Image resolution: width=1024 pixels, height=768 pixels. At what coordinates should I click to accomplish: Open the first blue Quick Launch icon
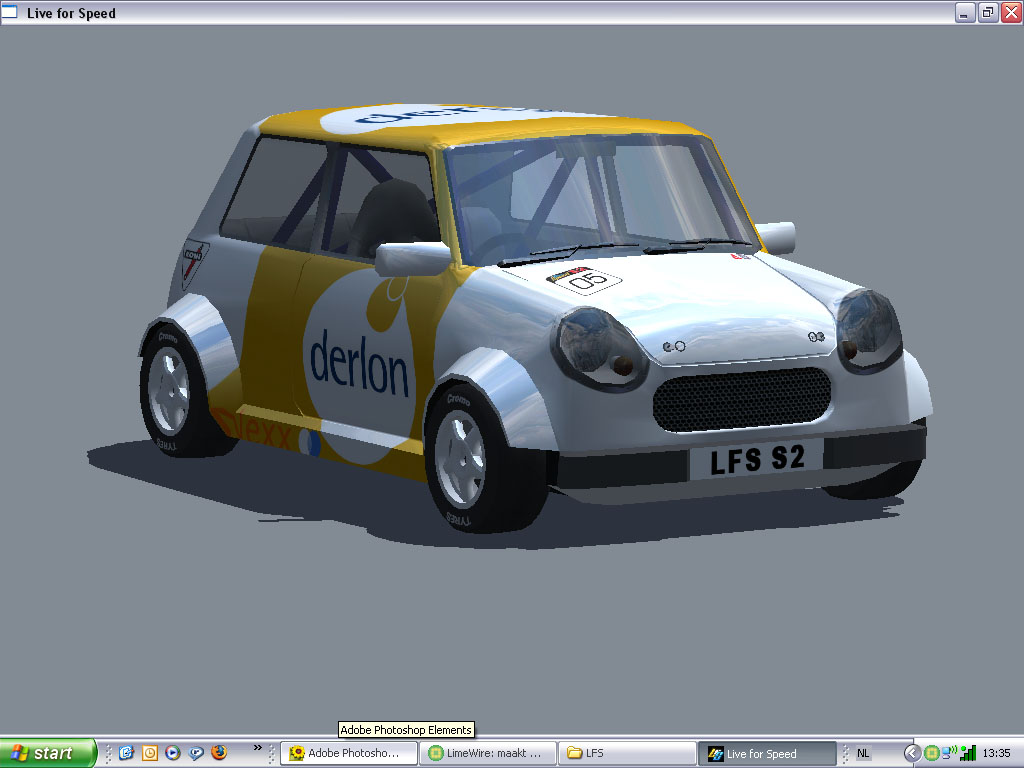coord(126,753)
